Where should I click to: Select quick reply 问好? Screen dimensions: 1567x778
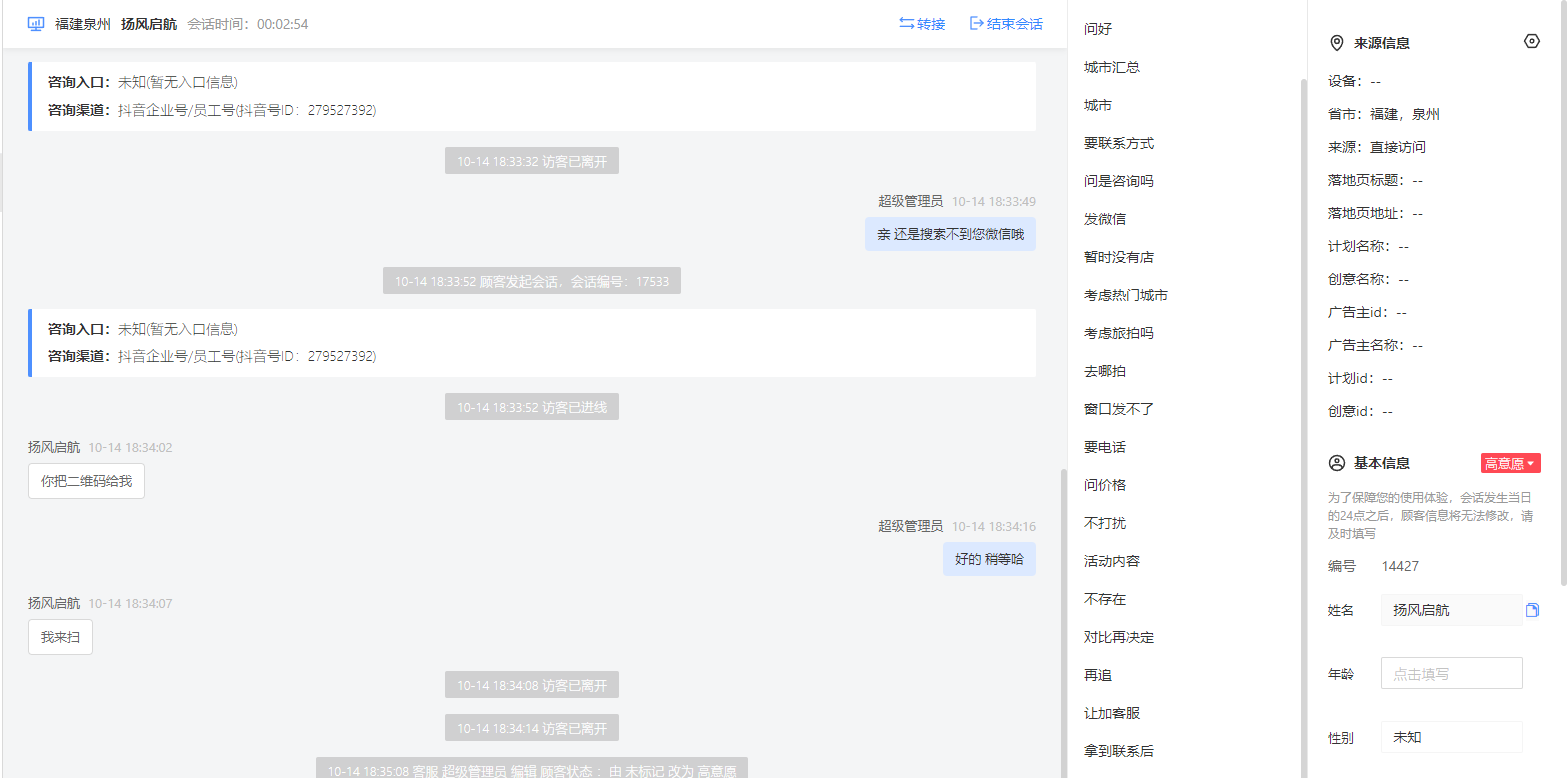click(x=1098, y=29)
